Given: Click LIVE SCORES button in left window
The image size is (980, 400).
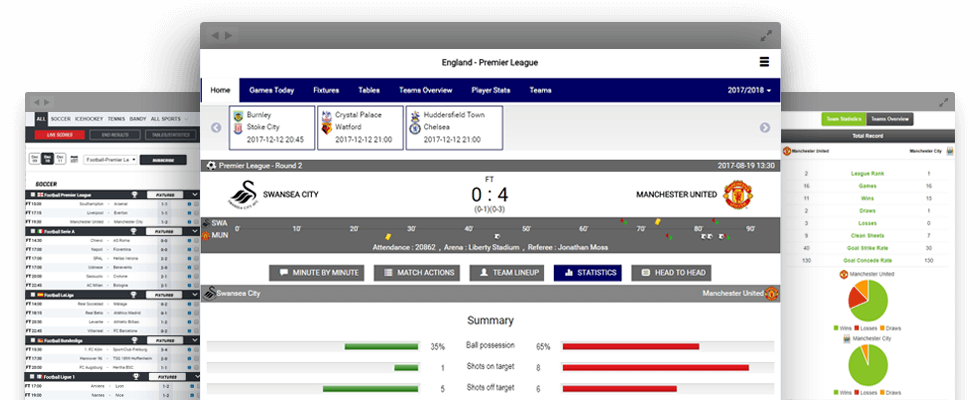Looking at the screenshot, I should (x=60, y=135).
